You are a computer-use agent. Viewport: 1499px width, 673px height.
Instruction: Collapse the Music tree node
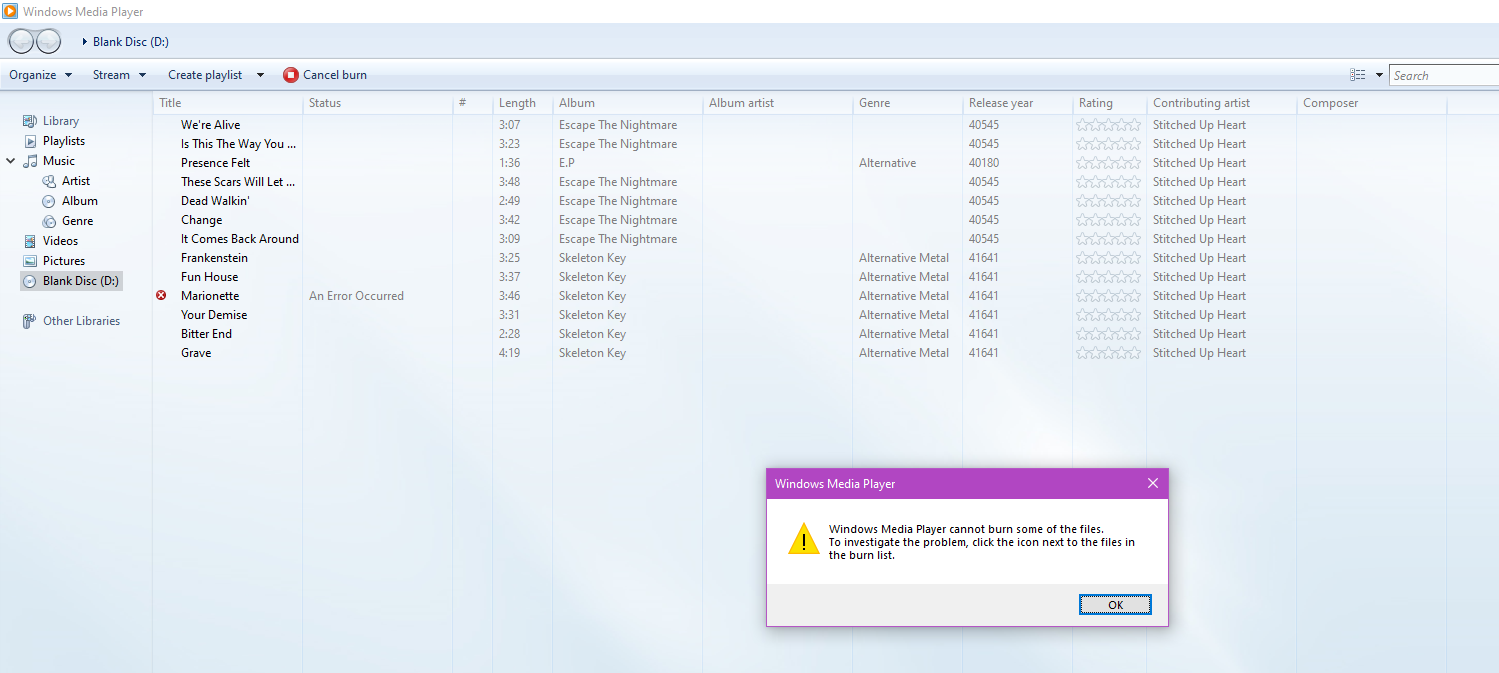pos(11,161)
